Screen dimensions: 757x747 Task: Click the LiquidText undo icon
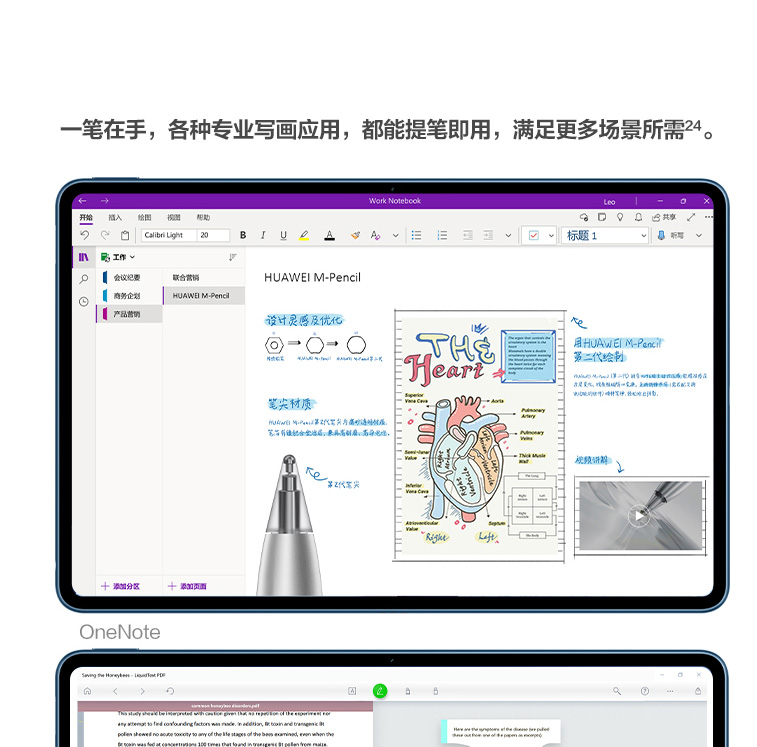pos(170,691)
